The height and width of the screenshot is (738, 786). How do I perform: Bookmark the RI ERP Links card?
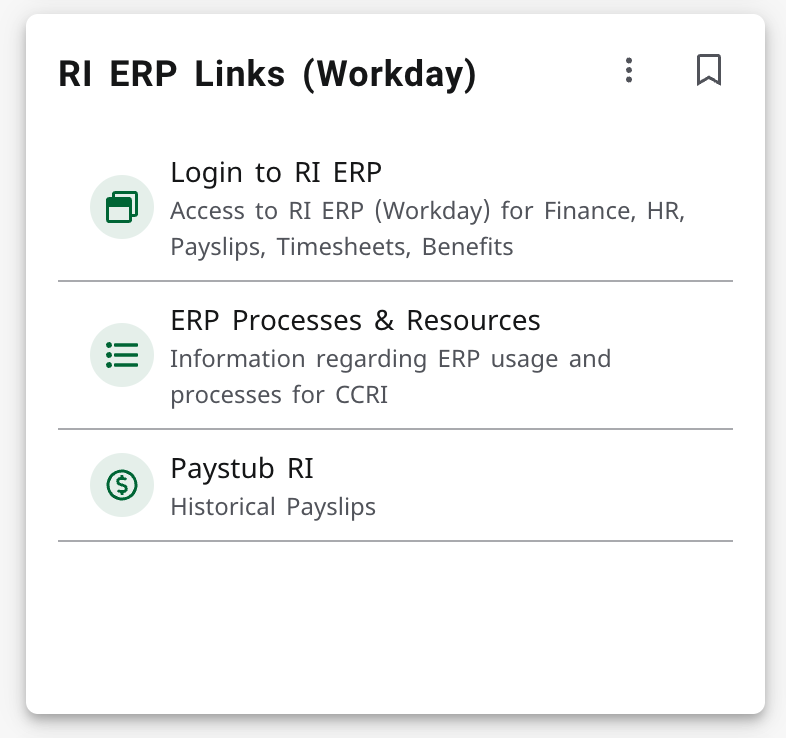coord(709,70)
